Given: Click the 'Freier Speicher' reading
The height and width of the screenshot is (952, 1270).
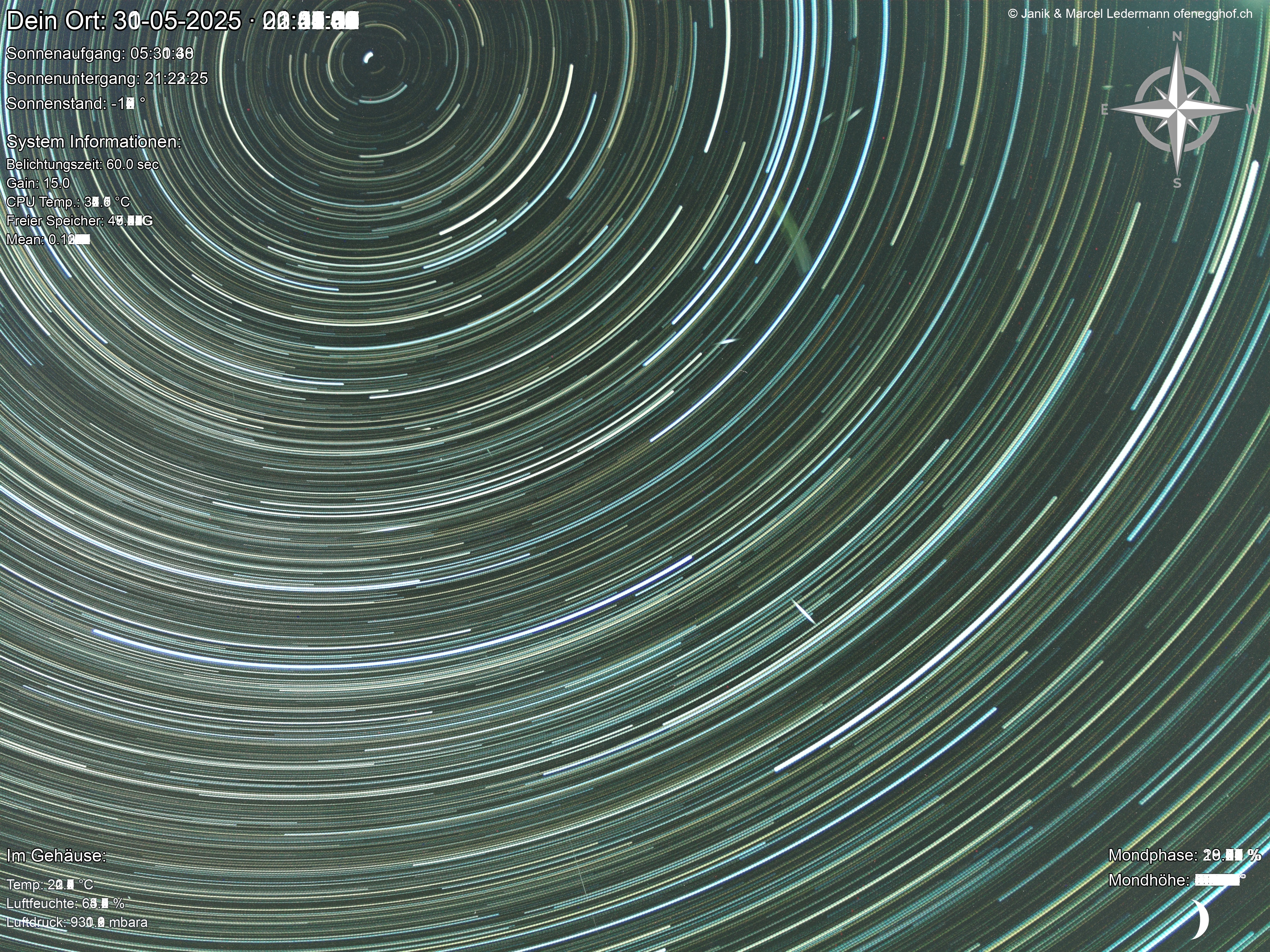Looking at the screenshot, I should click(79, 220).
